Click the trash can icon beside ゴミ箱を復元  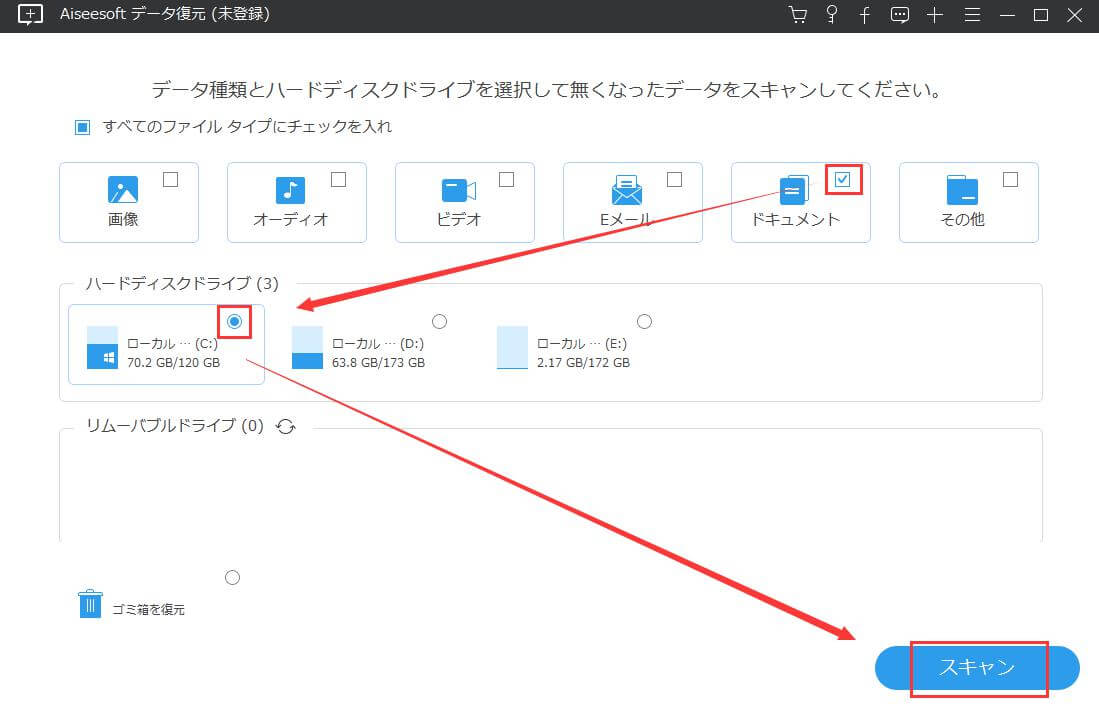90,603
